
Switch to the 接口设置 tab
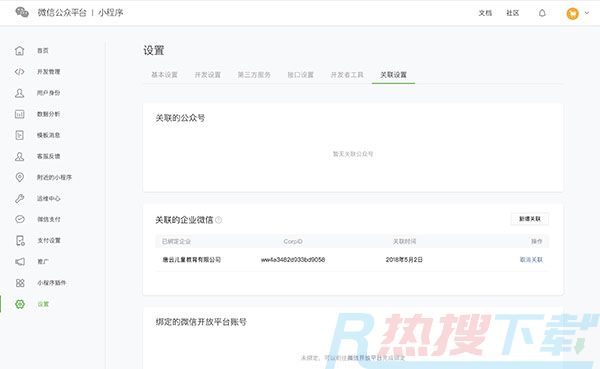pos(300,75)
